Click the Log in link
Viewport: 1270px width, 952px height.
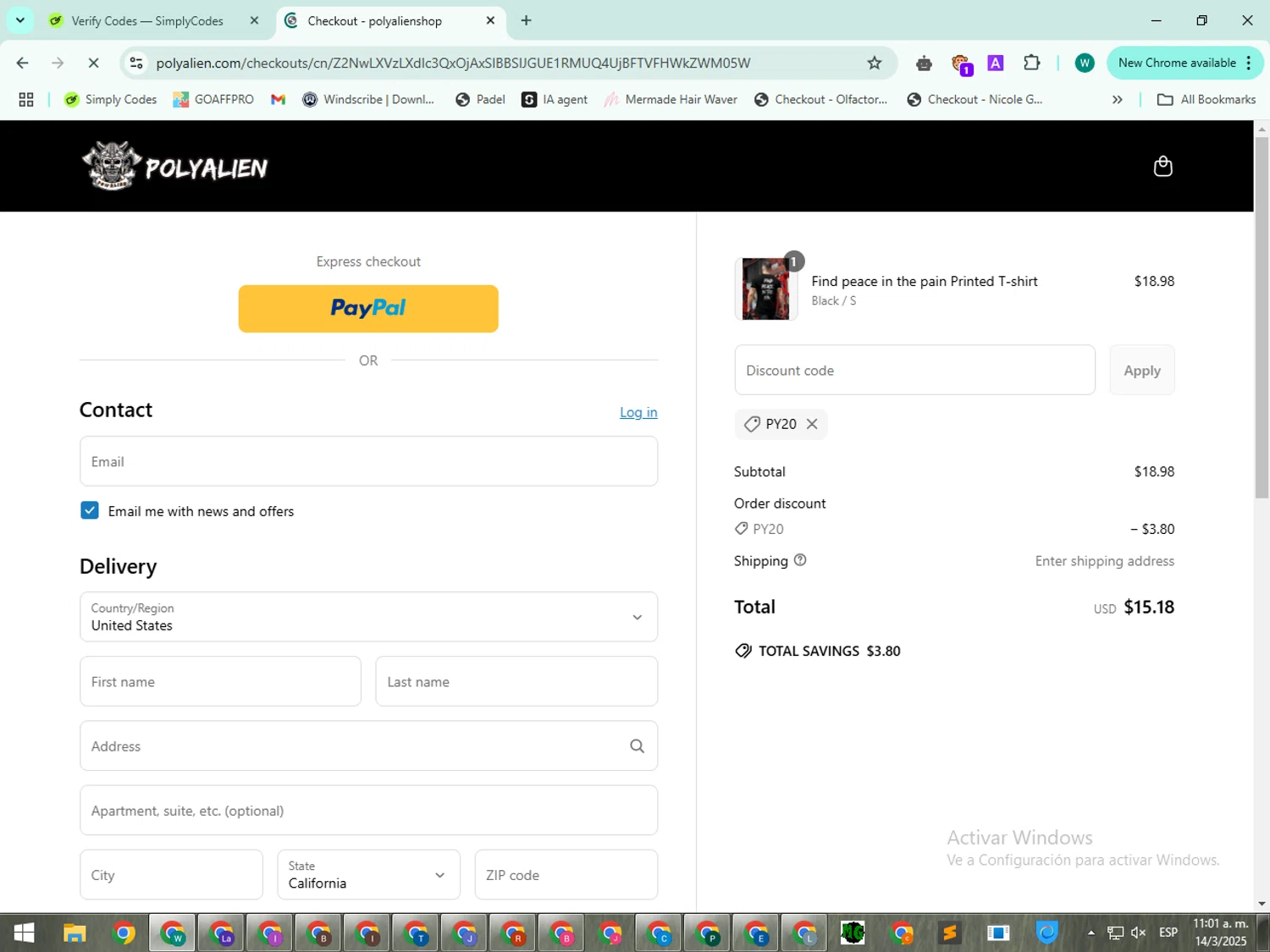pyautogui.click(x=638, y=412)
